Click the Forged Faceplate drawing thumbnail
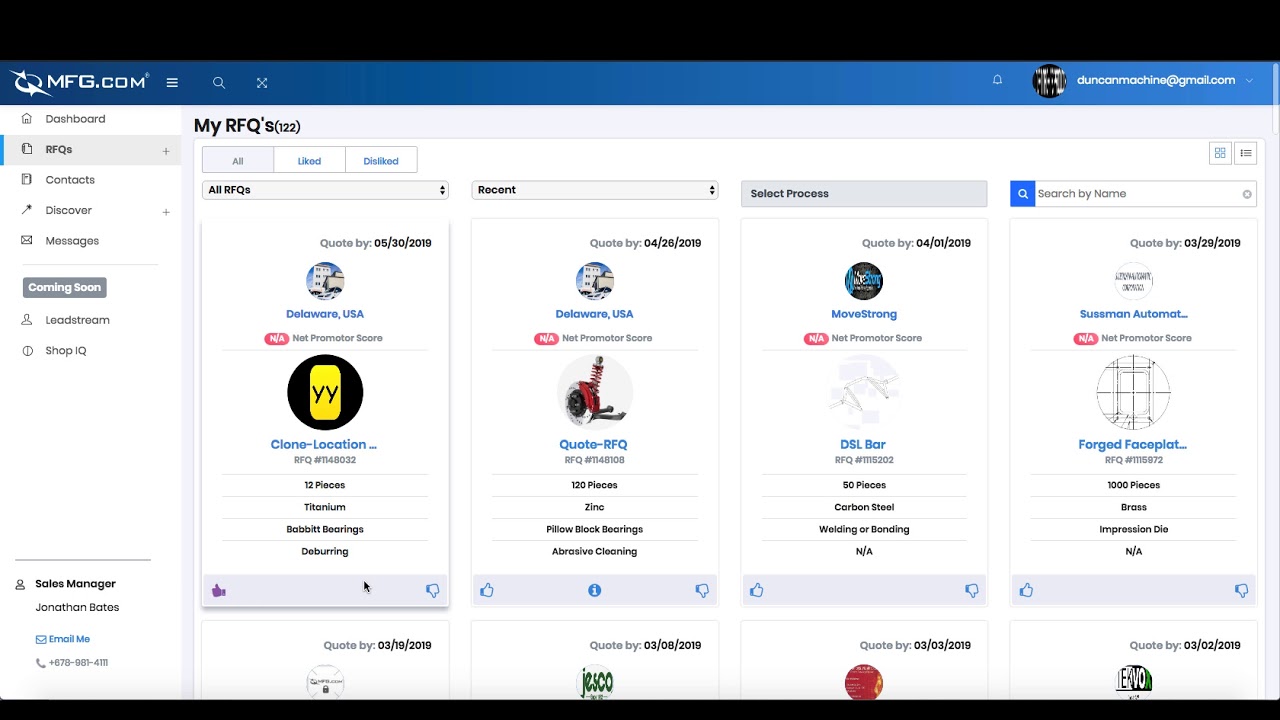The width and height of the screenshot is (1280, 720). pos(1133,392)
